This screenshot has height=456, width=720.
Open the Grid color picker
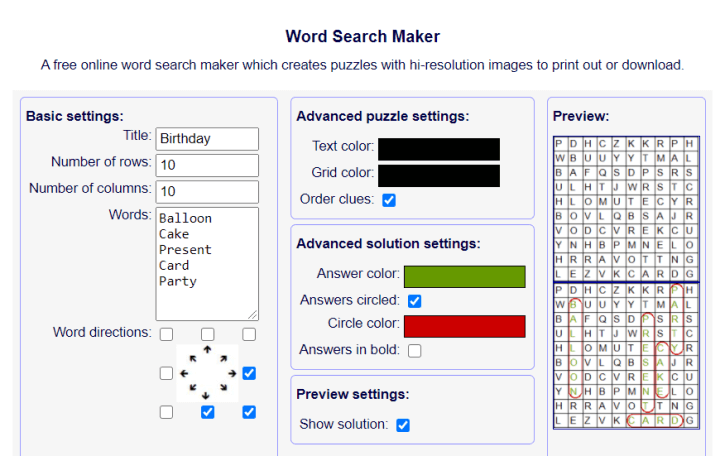point(439,176)
